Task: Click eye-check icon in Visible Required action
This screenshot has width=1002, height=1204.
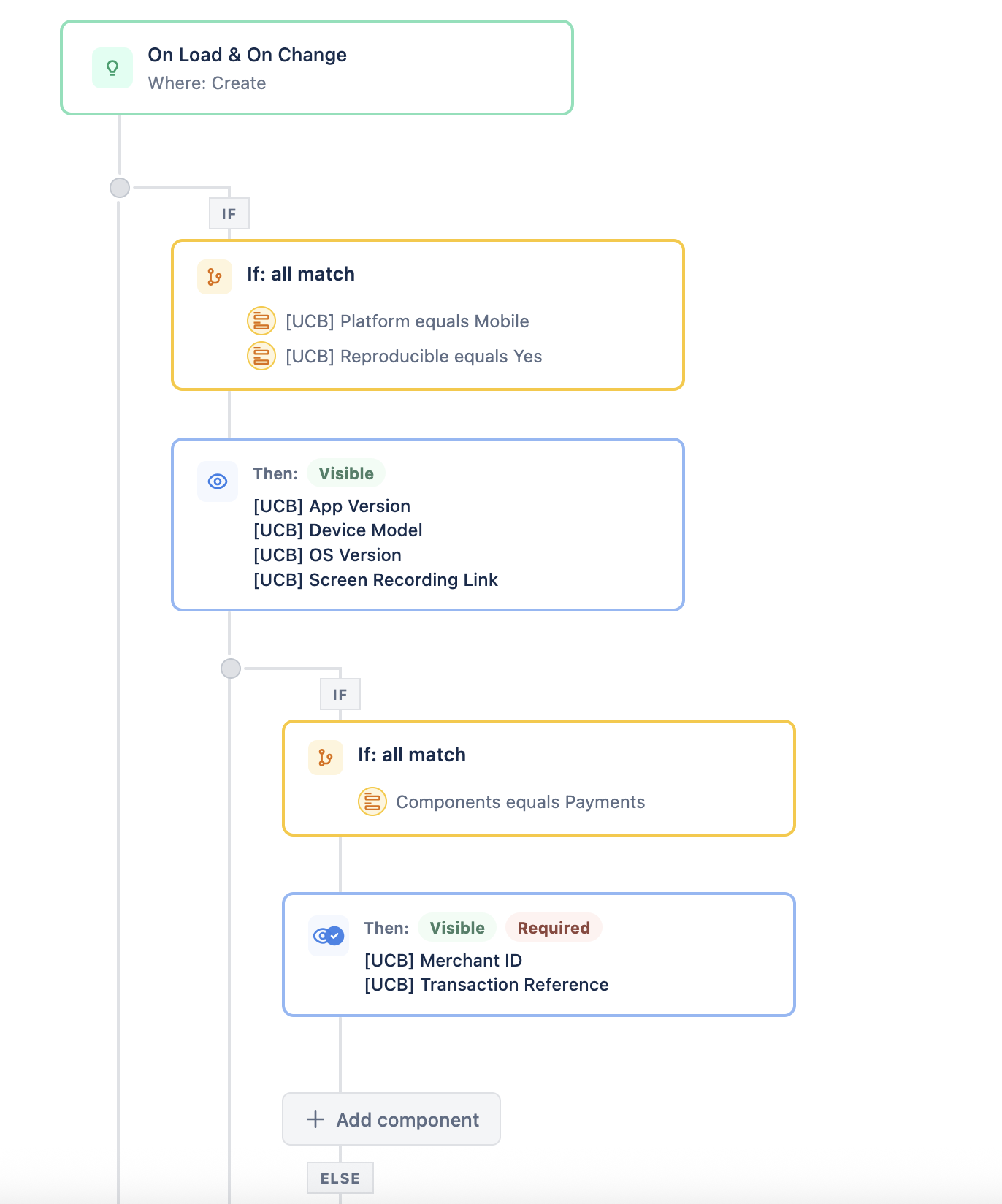Action: click(x=329, y=936)
